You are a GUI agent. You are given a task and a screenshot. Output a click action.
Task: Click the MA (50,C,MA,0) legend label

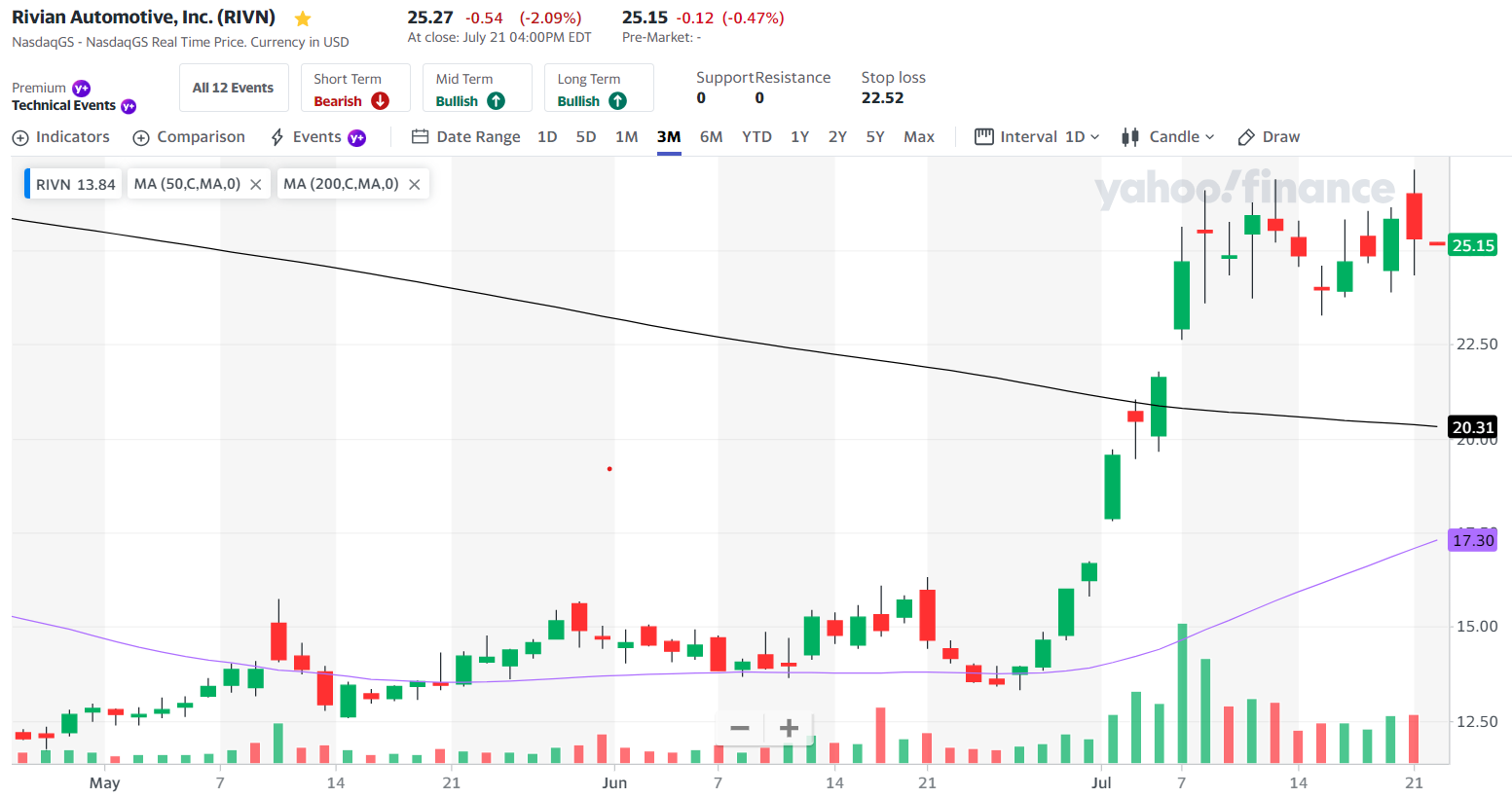tap(187, 184)
